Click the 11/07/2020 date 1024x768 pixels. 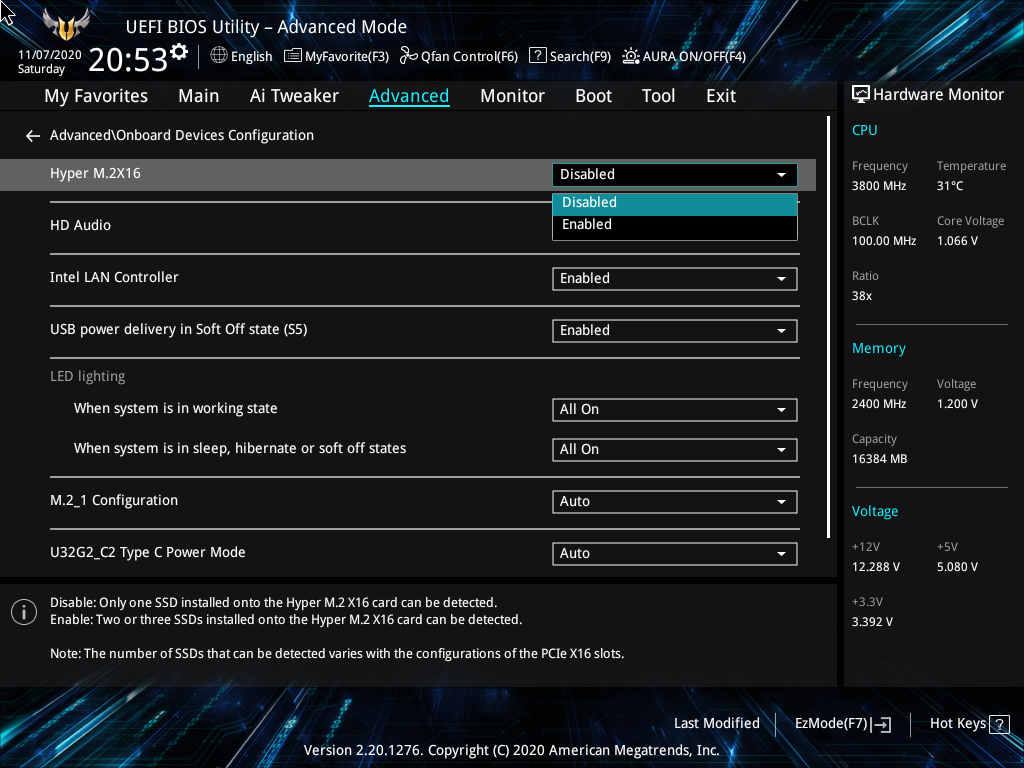(x=50, y=55)
